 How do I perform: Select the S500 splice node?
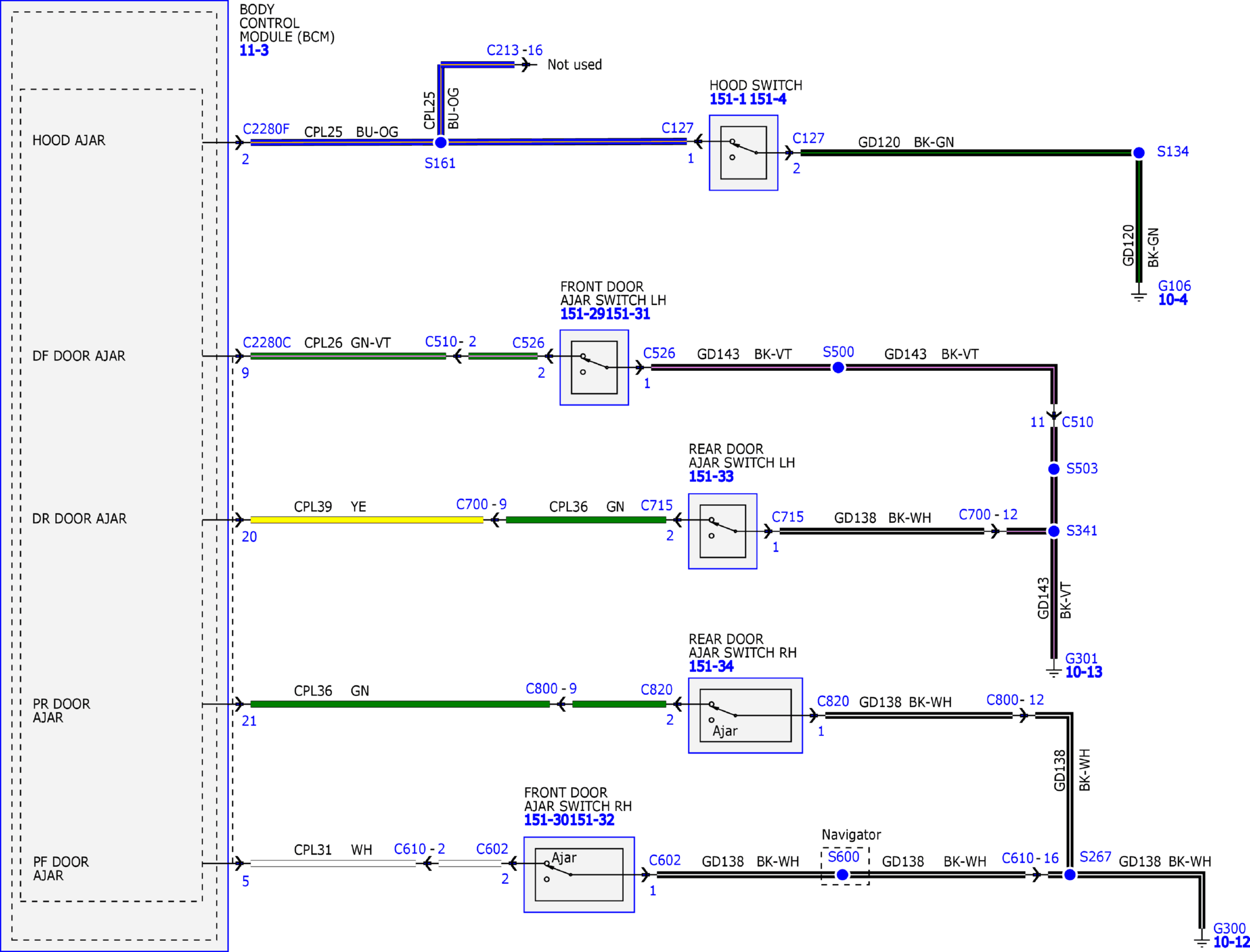click(x=838, y=367)
